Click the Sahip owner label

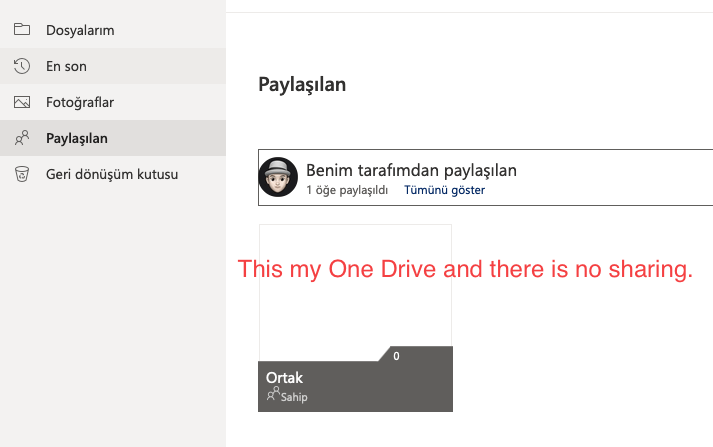[294, 397]
